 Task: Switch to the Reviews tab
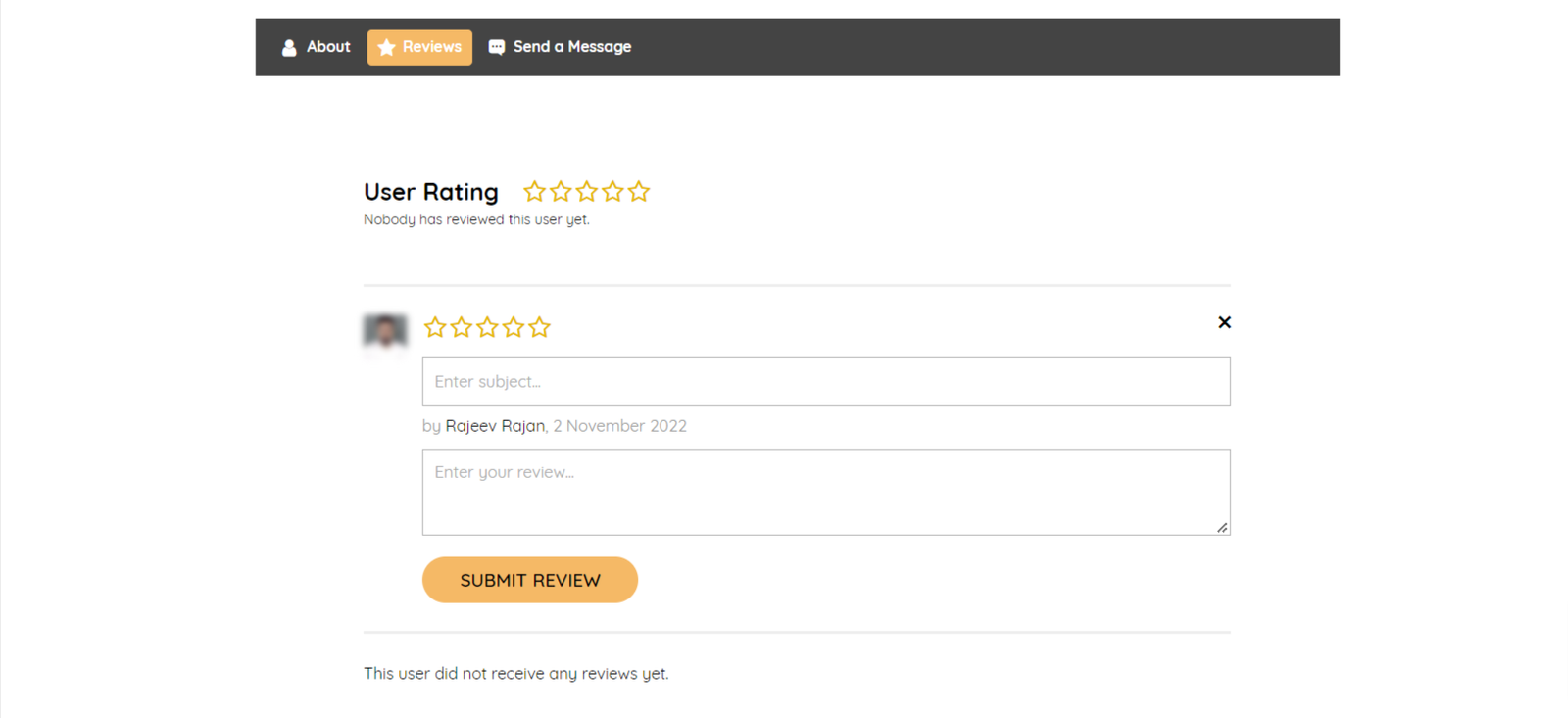419,47
